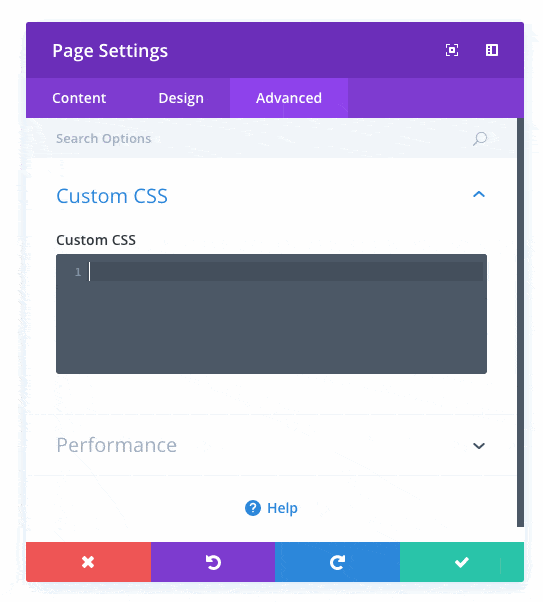
Task: Click inside the Custom CSS code editor
Action: point(271,314)
